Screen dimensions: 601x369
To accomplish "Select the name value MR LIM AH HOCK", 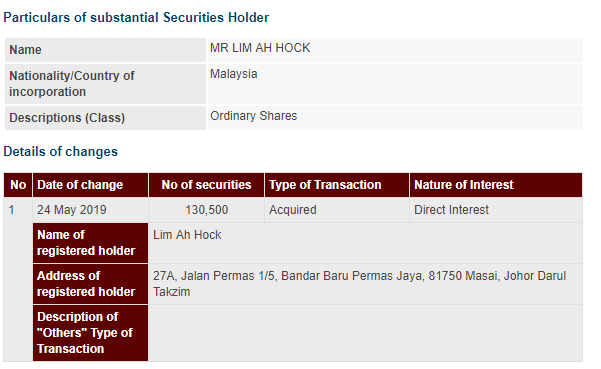I will [x=260, y=48].
